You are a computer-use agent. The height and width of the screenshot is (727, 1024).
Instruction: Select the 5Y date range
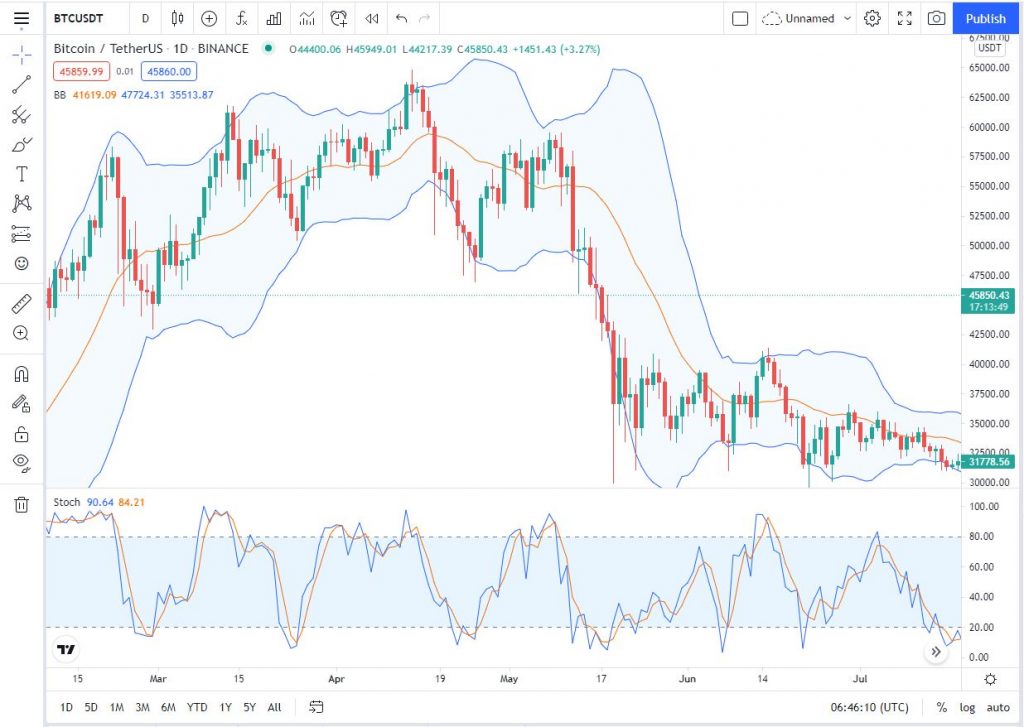click(x=249, y=707)
